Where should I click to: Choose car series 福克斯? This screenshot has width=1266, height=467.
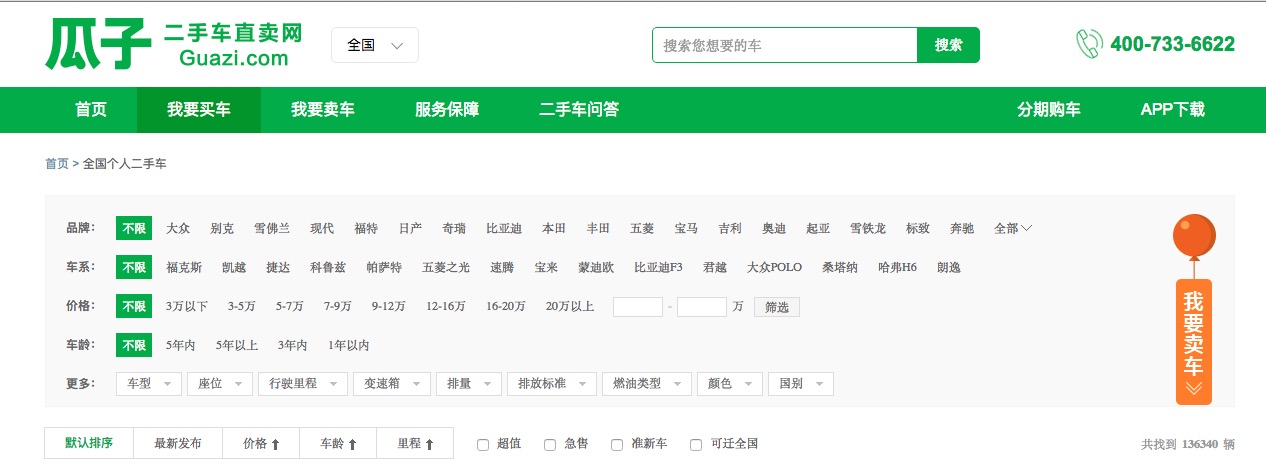184,267
